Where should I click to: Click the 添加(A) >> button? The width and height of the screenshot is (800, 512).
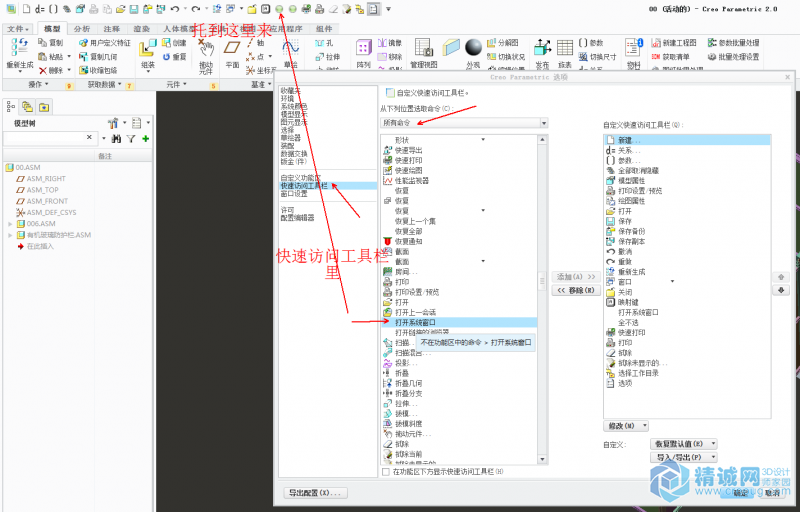(x=576, y=277)
